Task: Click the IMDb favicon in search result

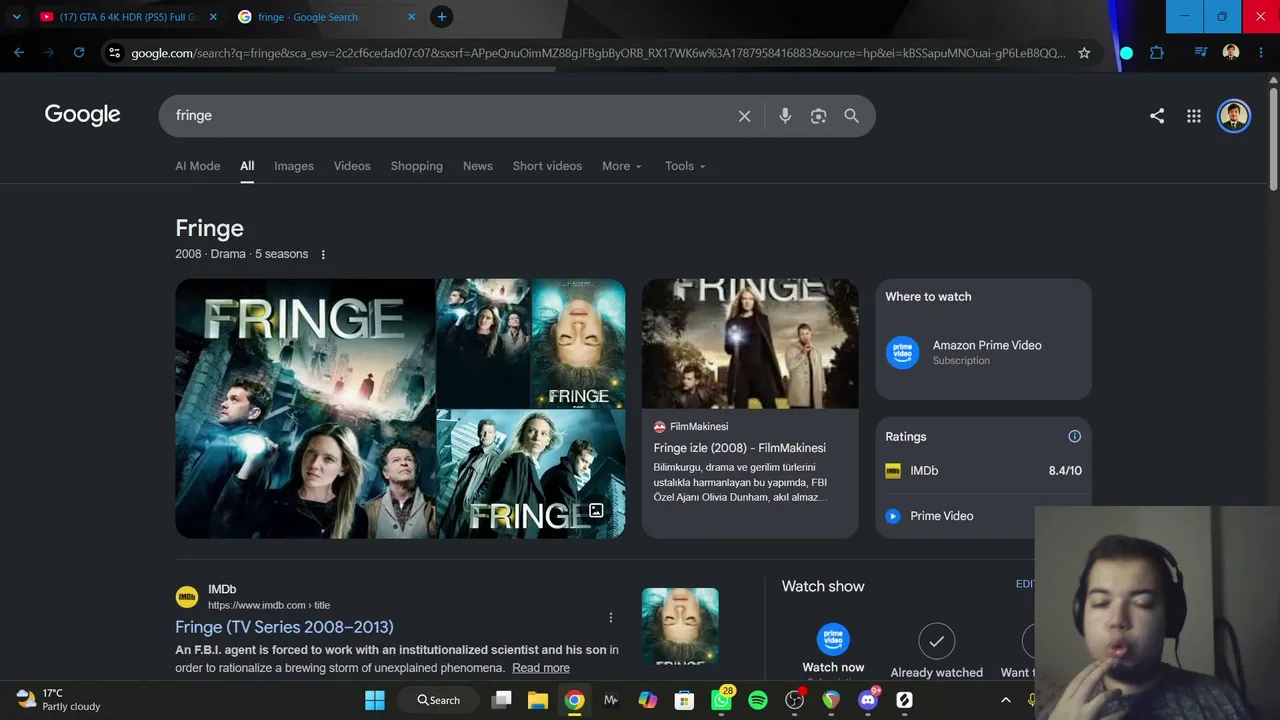Action: (187, 597)
